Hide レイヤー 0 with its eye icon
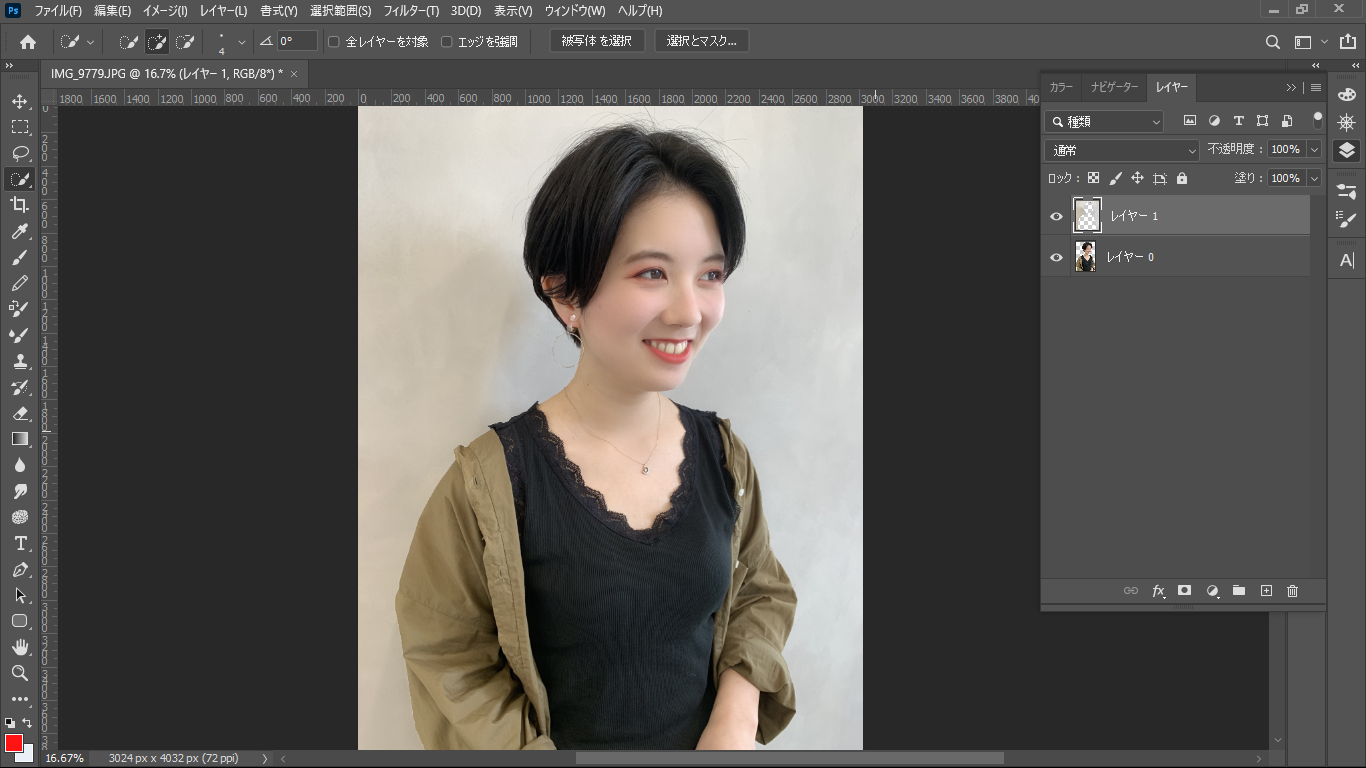The width and height of the screenshot is (1366, 768). 1056,257
